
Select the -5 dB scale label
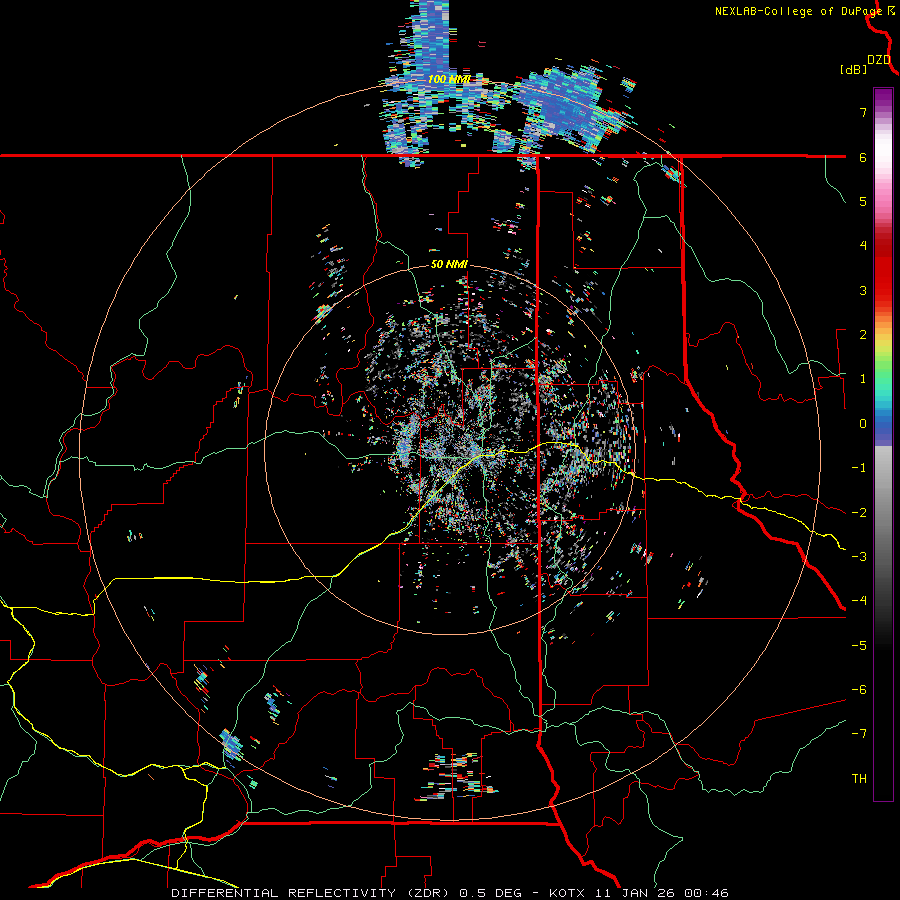[x=859, y=646]
